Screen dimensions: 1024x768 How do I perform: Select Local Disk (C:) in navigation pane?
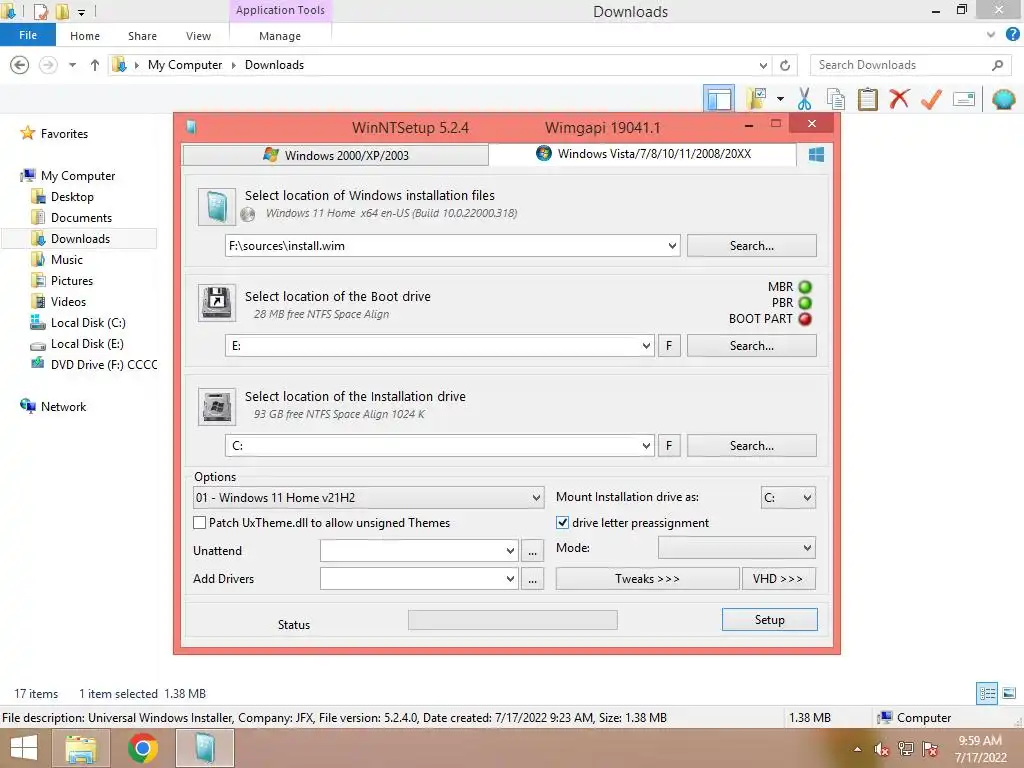tap(88, 323)
